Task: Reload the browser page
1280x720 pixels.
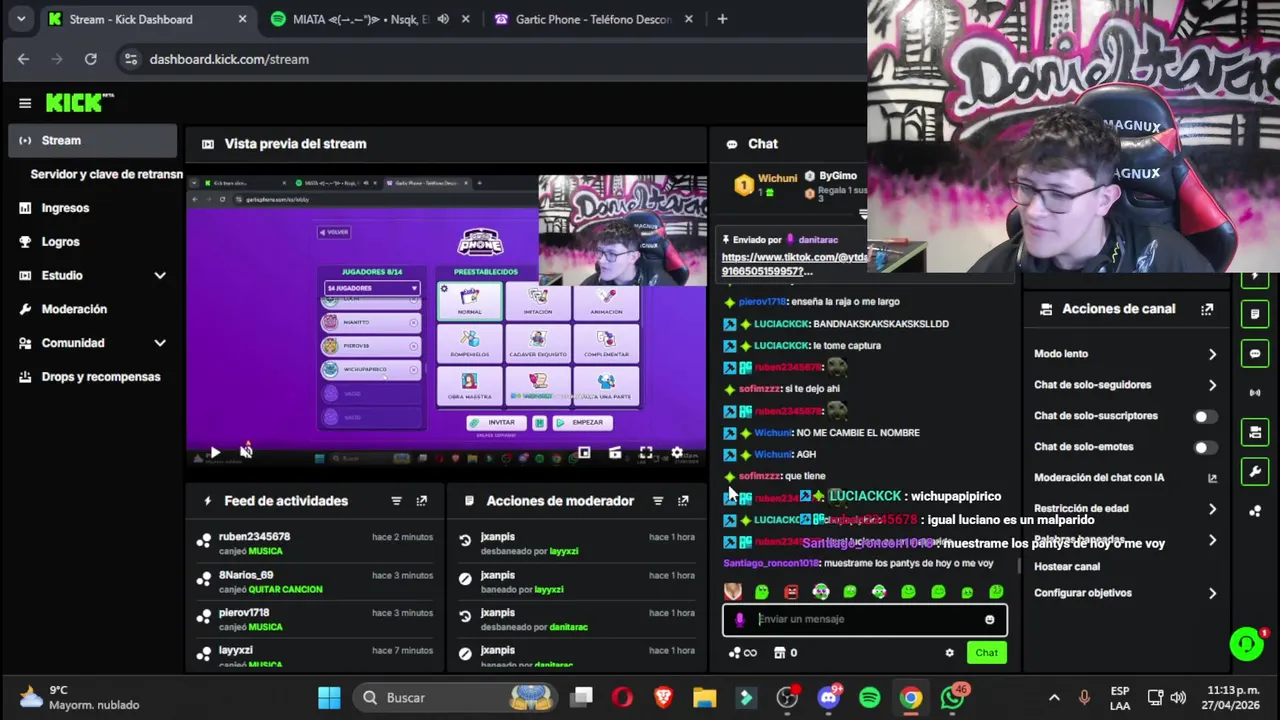Action: [91, 59]
